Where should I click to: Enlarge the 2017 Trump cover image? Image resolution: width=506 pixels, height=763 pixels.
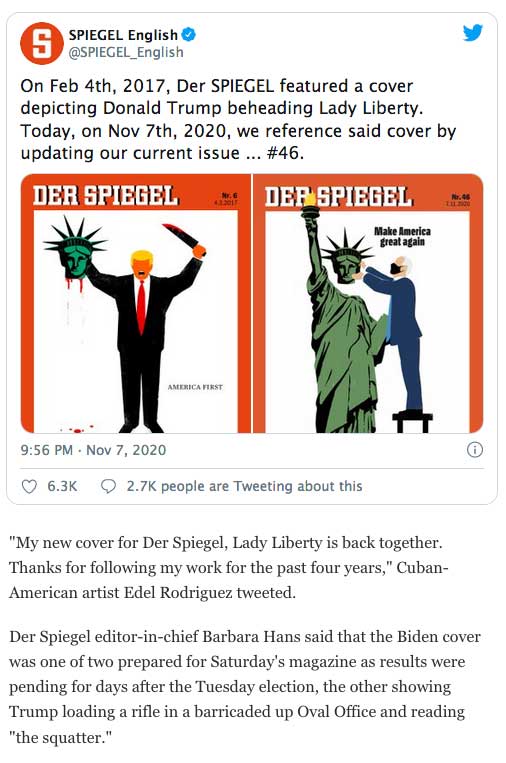coord(136,303)
